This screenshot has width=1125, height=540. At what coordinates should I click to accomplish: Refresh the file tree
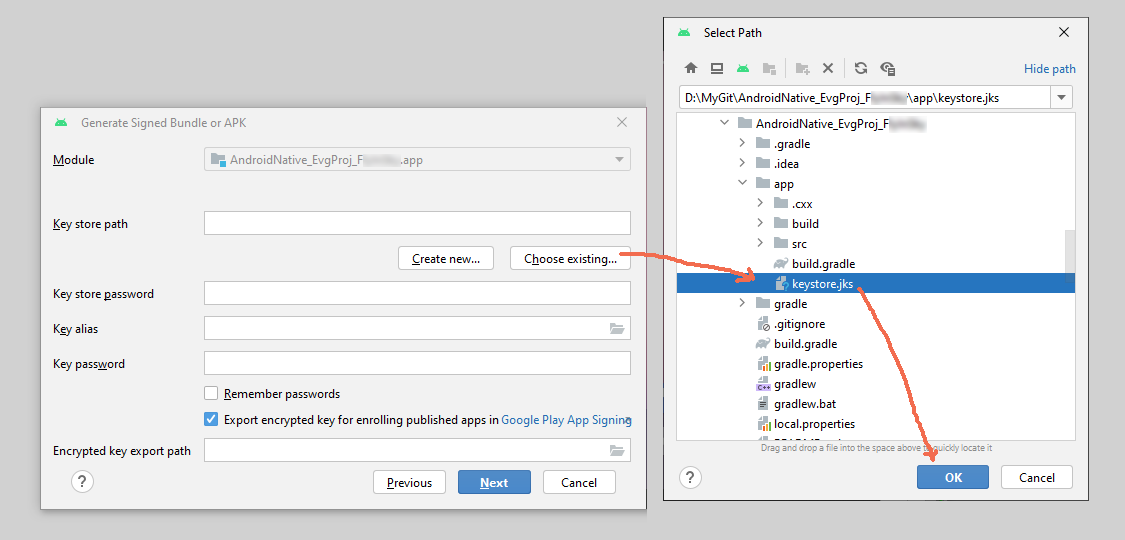point(860,68)
